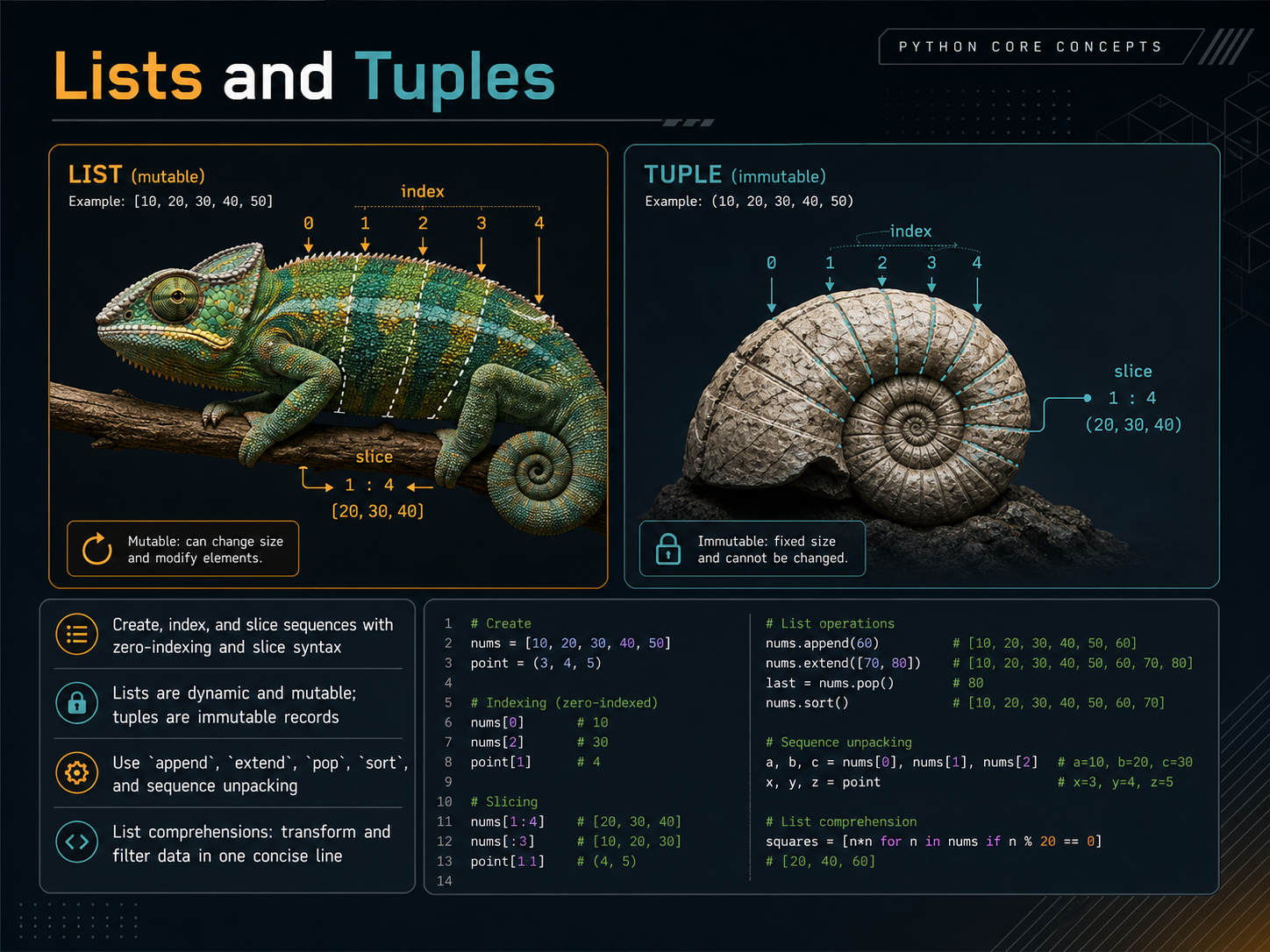Click teal index number 4 in the TUPLE panel
This screenshot has height=952, width=1270.
point(977,263)
